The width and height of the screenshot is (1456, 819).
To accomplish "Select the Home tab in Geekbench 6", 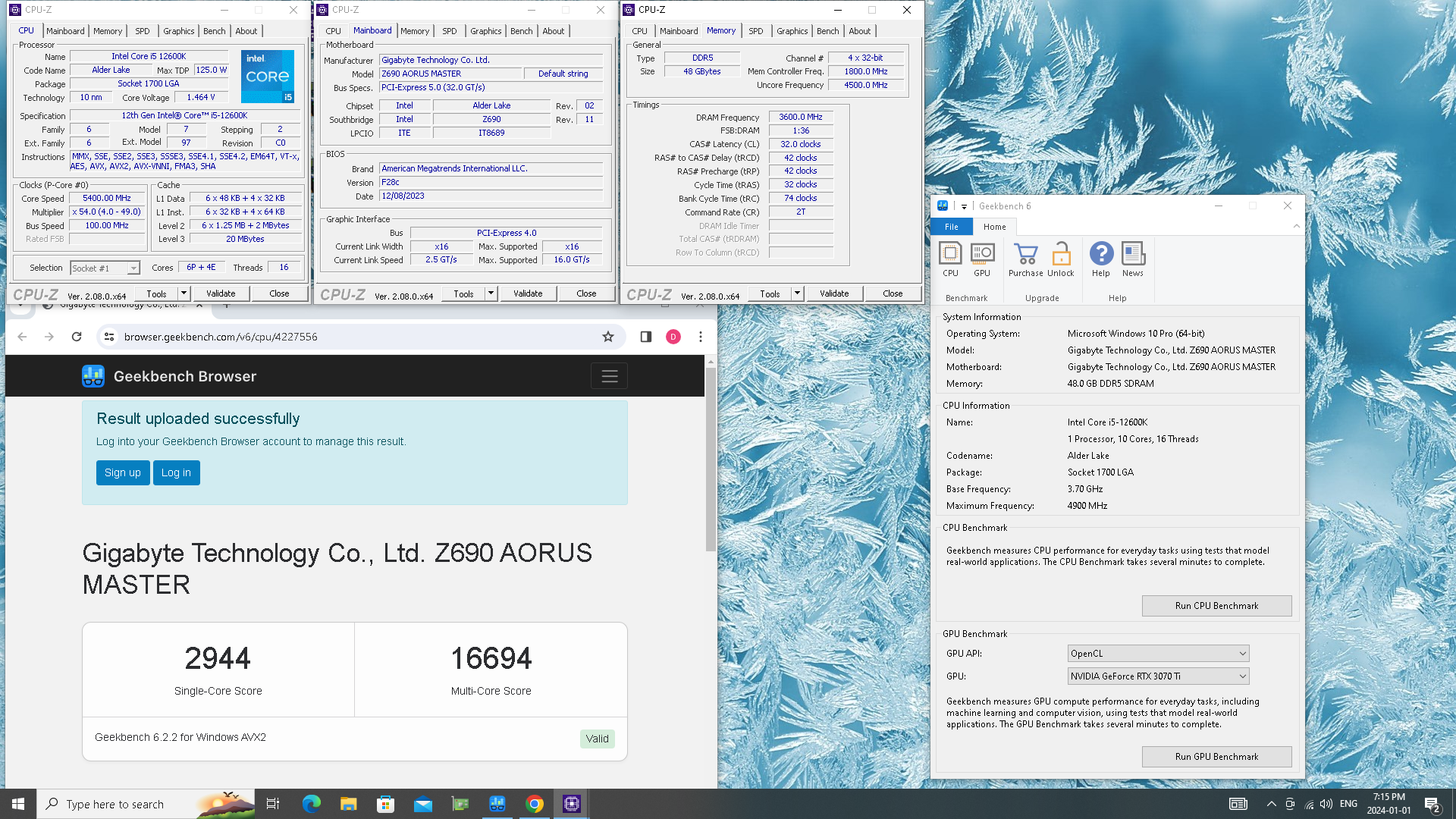I will point(994,227).
